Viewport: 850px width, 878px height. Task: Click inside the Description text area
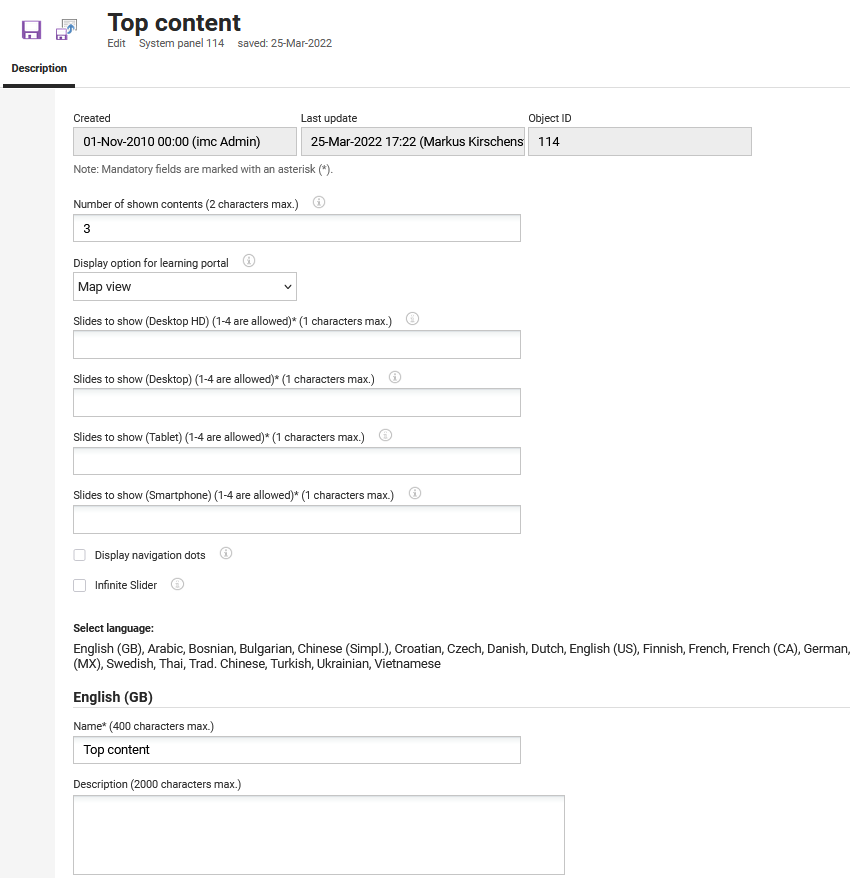tap(318, 835)
